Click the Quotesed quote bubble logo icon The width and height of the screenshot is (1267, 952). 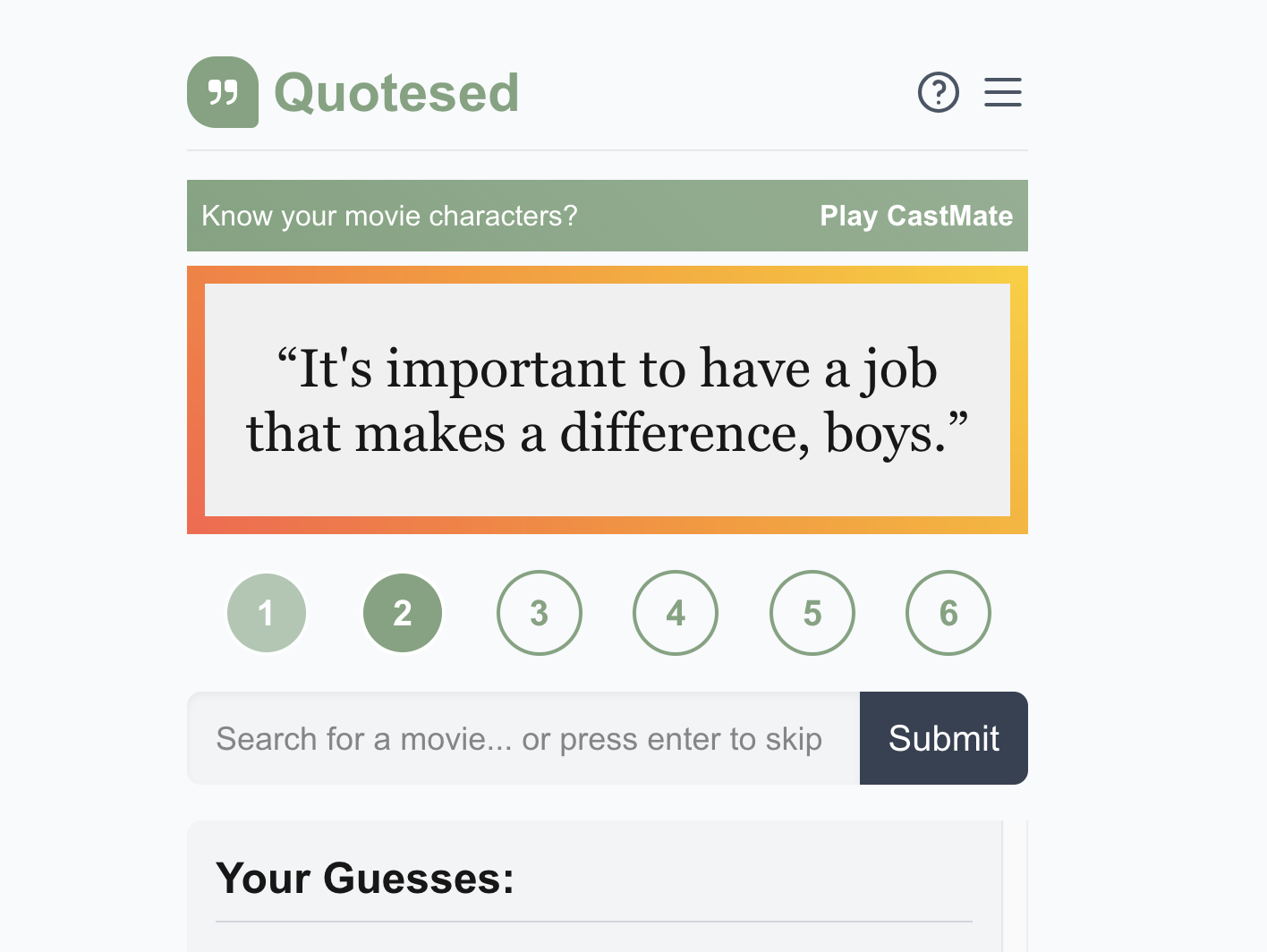(222, 92)
